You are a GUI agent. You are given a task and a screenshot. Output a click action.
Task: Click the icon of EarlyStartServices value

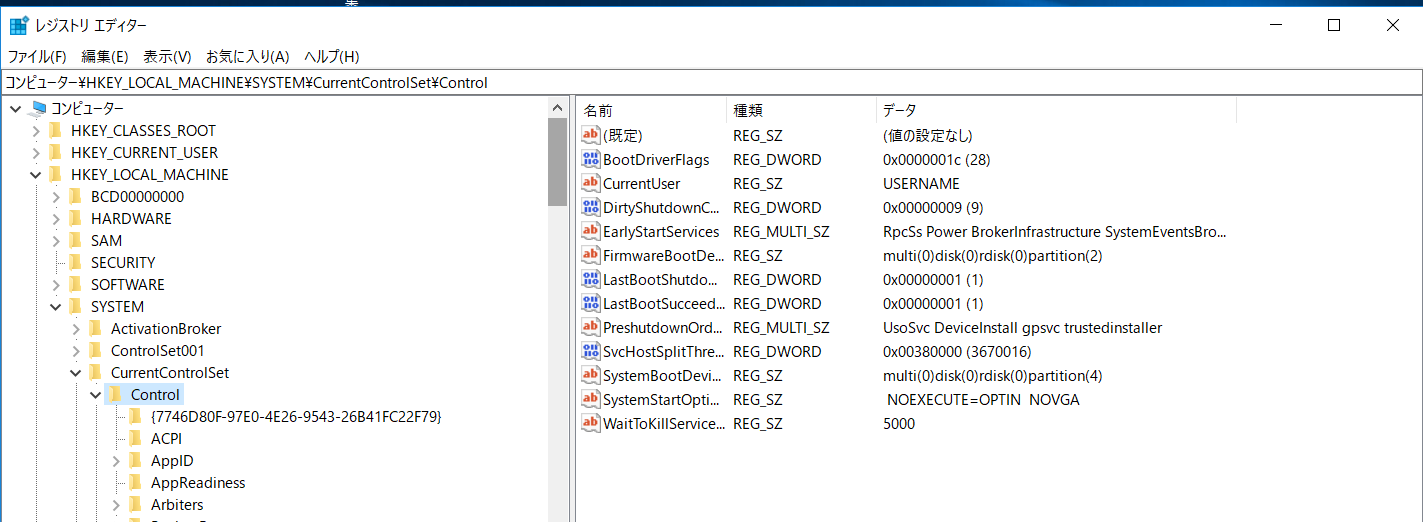[591, 231]
